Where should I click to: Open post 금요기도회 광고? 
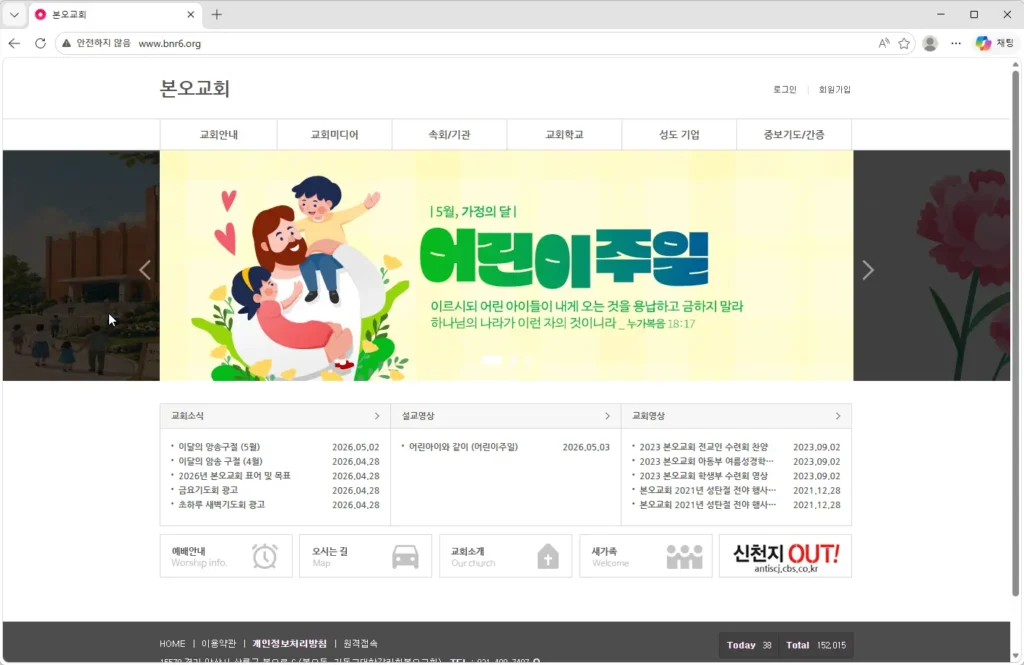click(208, 490)
